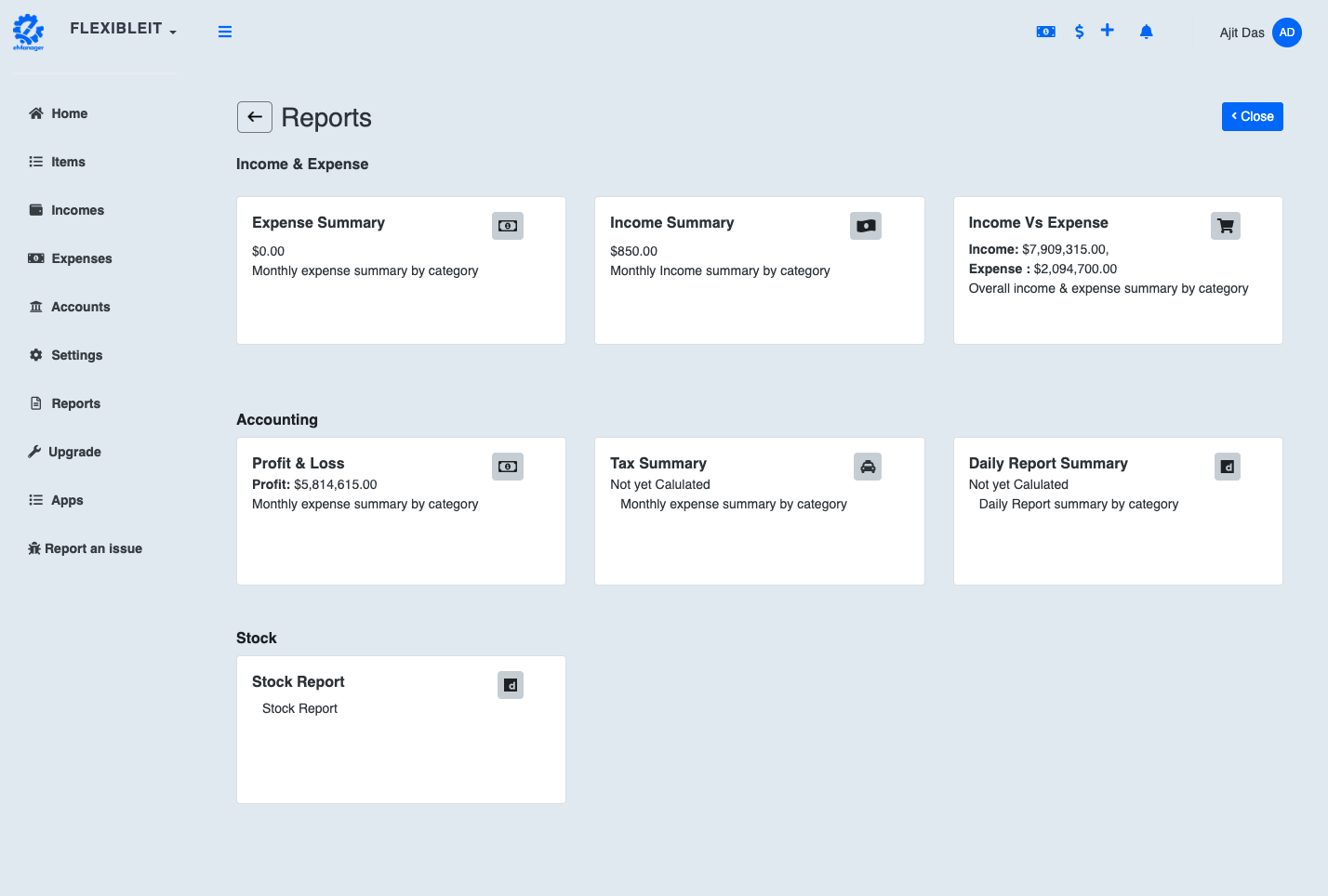Open Settings in the sidebar
1328x896 pixels.
76,355
